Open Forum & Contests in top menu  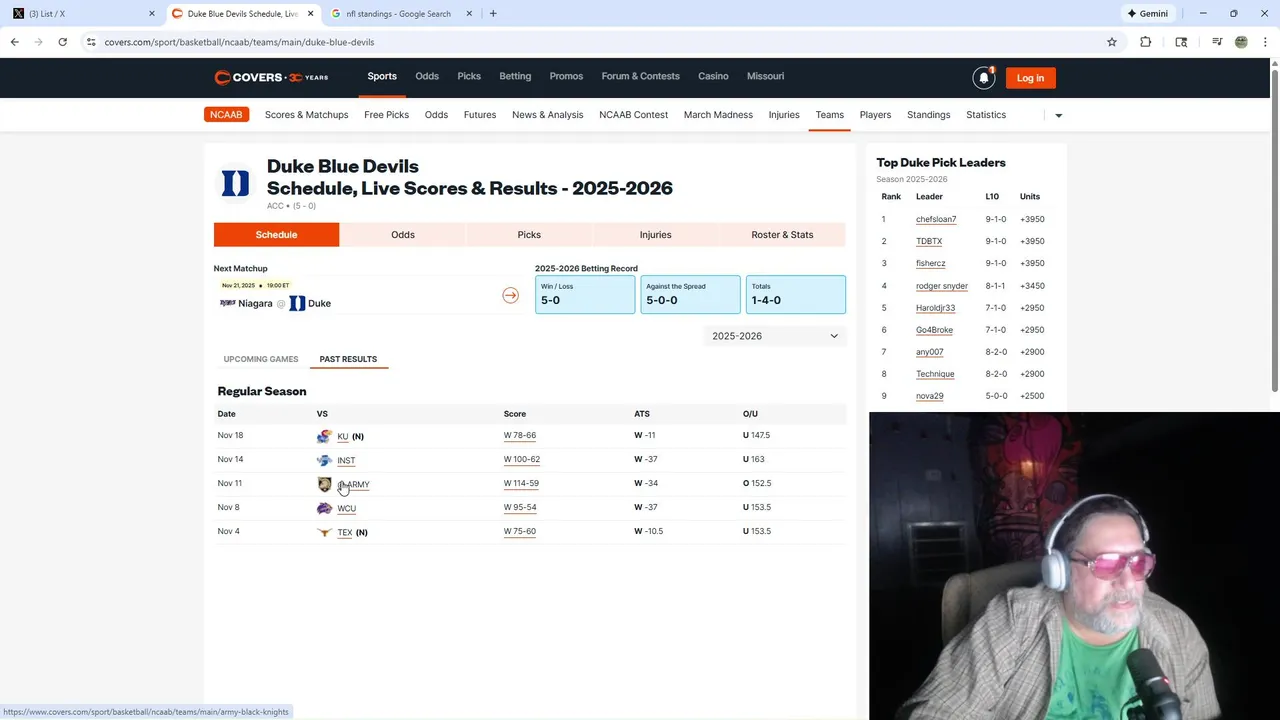tap(640, 76)
